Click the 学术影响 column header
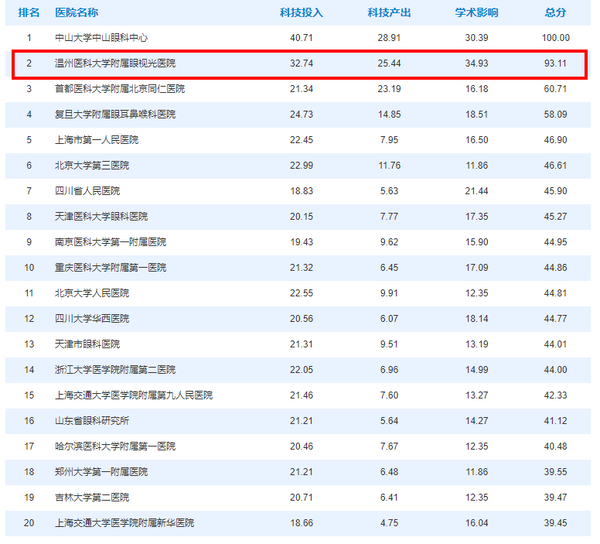The height and width of the screenshot is (544, 600). (x=476, y=13)
